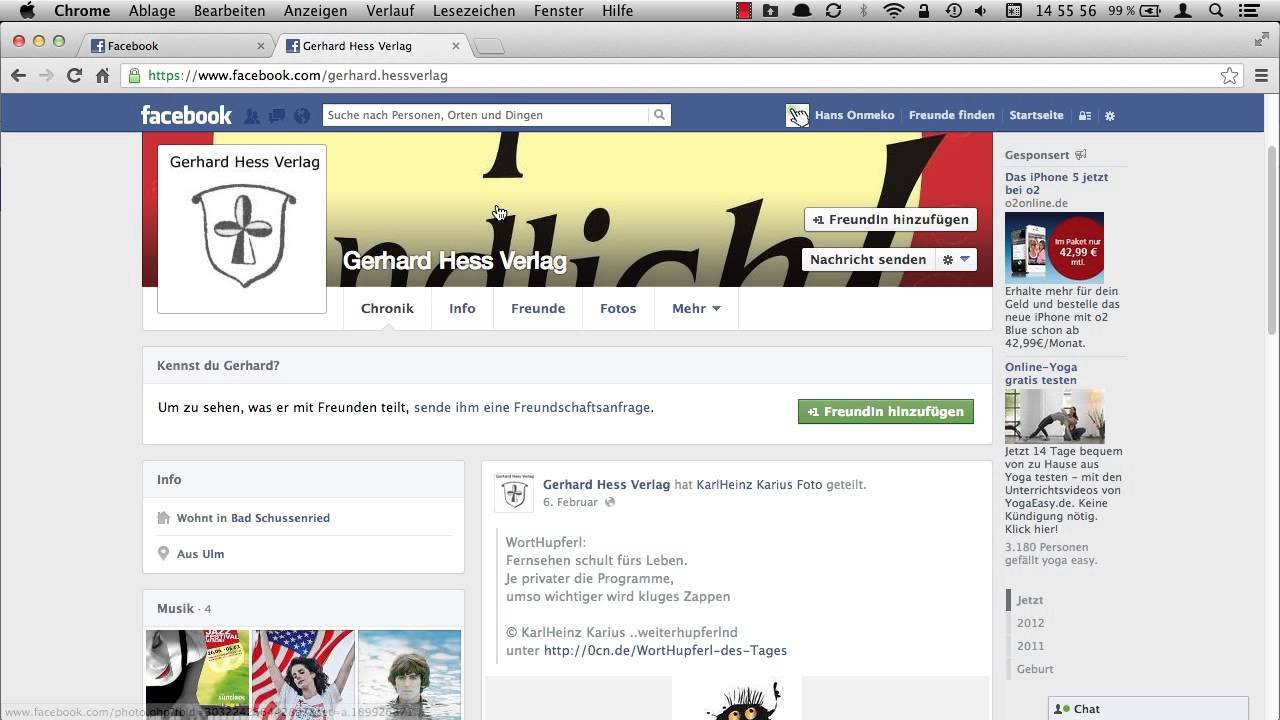The width and height of the screenshot is (1280, 720).
Task: Expand the Mehr dropdown tab
Action: (696, 309)
